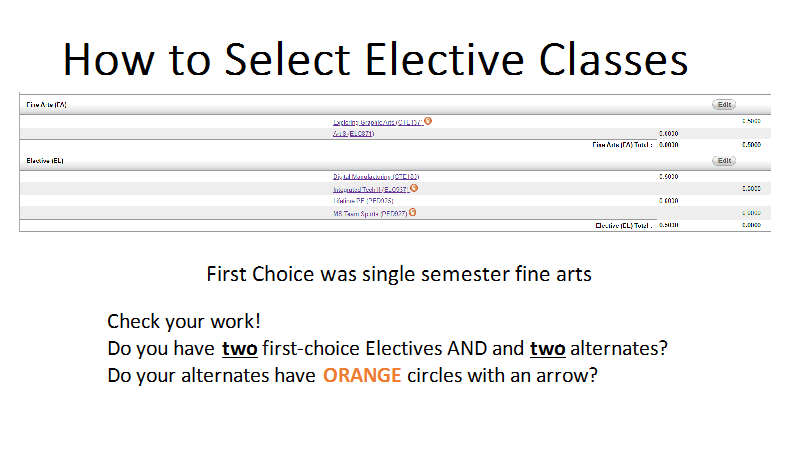Click the Fine Arts (FA) section header
800x450 pixels.
[x=46, y=105]
